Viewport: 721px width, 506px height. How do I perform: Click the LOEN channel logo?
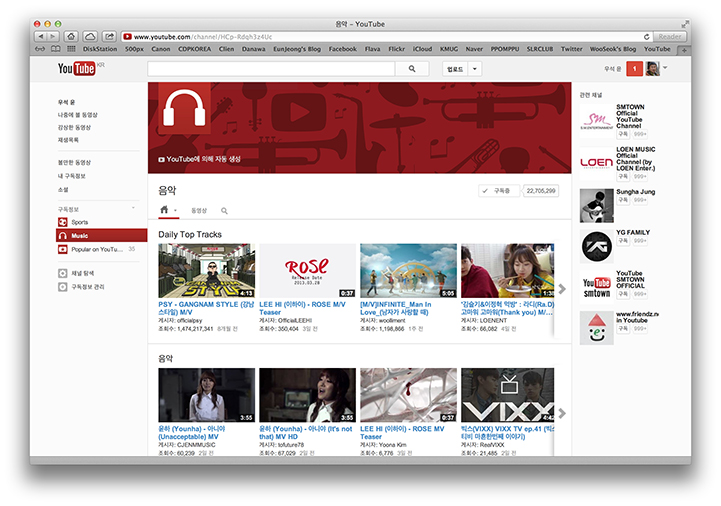[x=596, y=163]
